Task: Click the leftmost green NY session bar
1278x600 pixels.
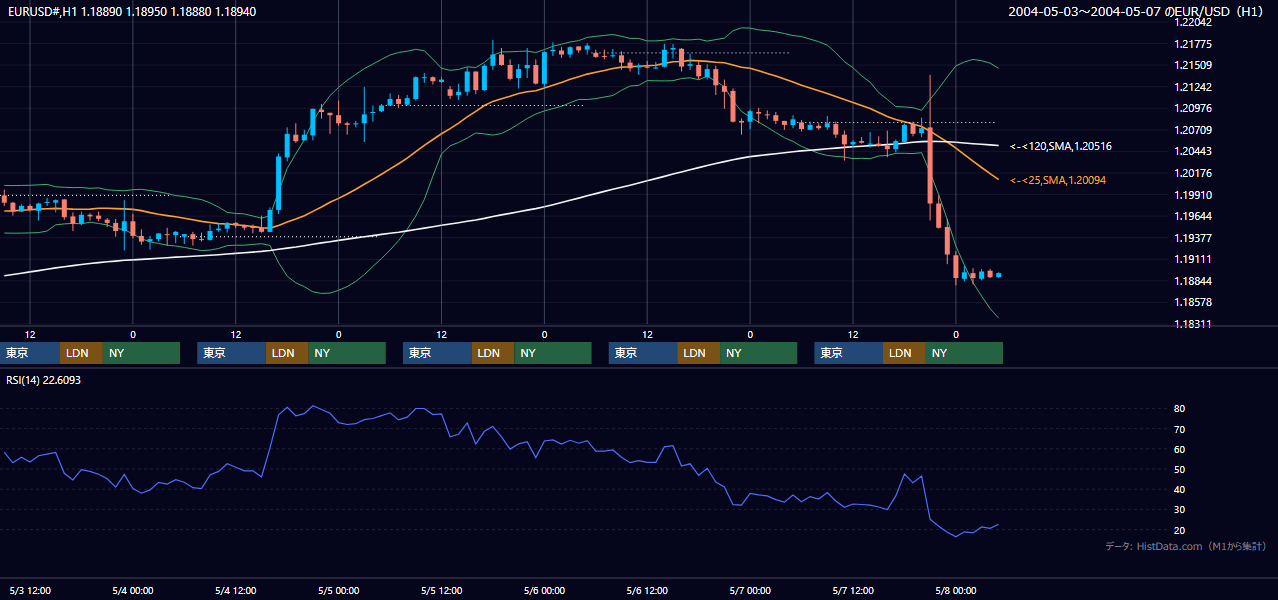Action: pyautogui.click(x=141, y=353)
